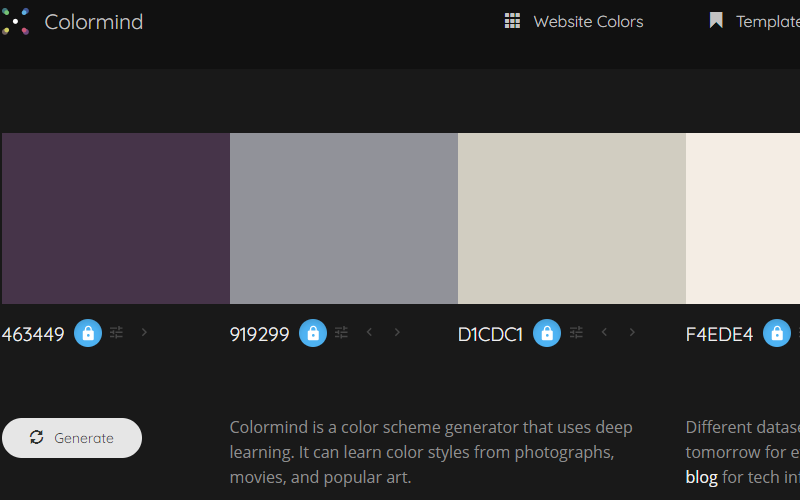Open the Website Colors menu item
The height and width of the screenshot is (500, 800).
pos(574,21)
